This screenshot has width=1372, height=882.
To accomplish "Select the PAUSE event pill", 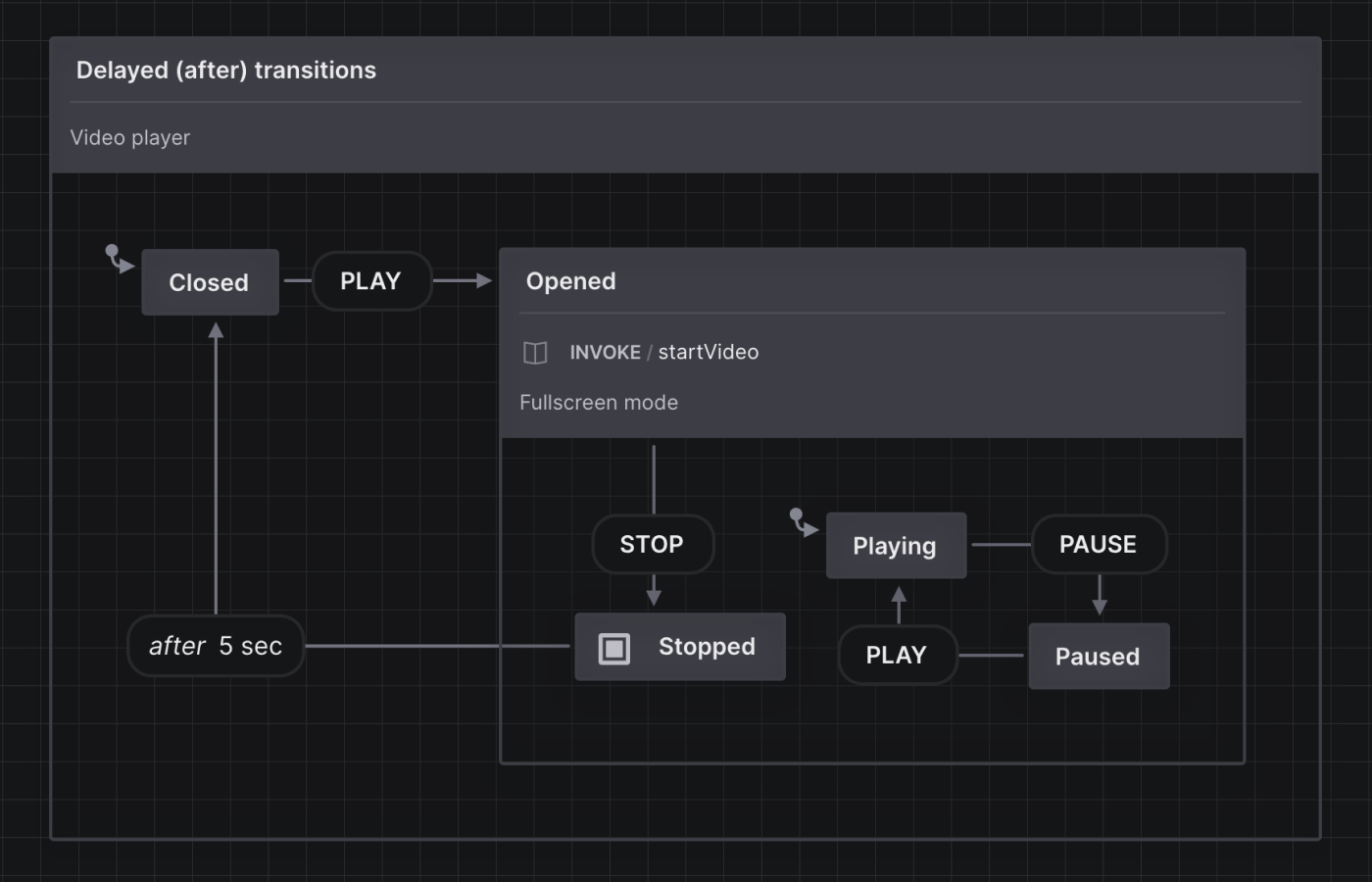I will click(x=1099, y=544).
